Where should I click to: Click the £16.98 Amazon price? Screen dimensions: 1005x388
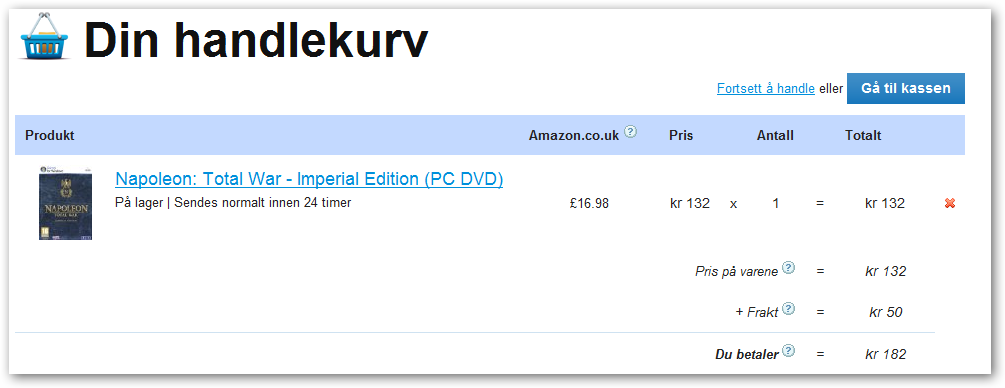[589, 204]
